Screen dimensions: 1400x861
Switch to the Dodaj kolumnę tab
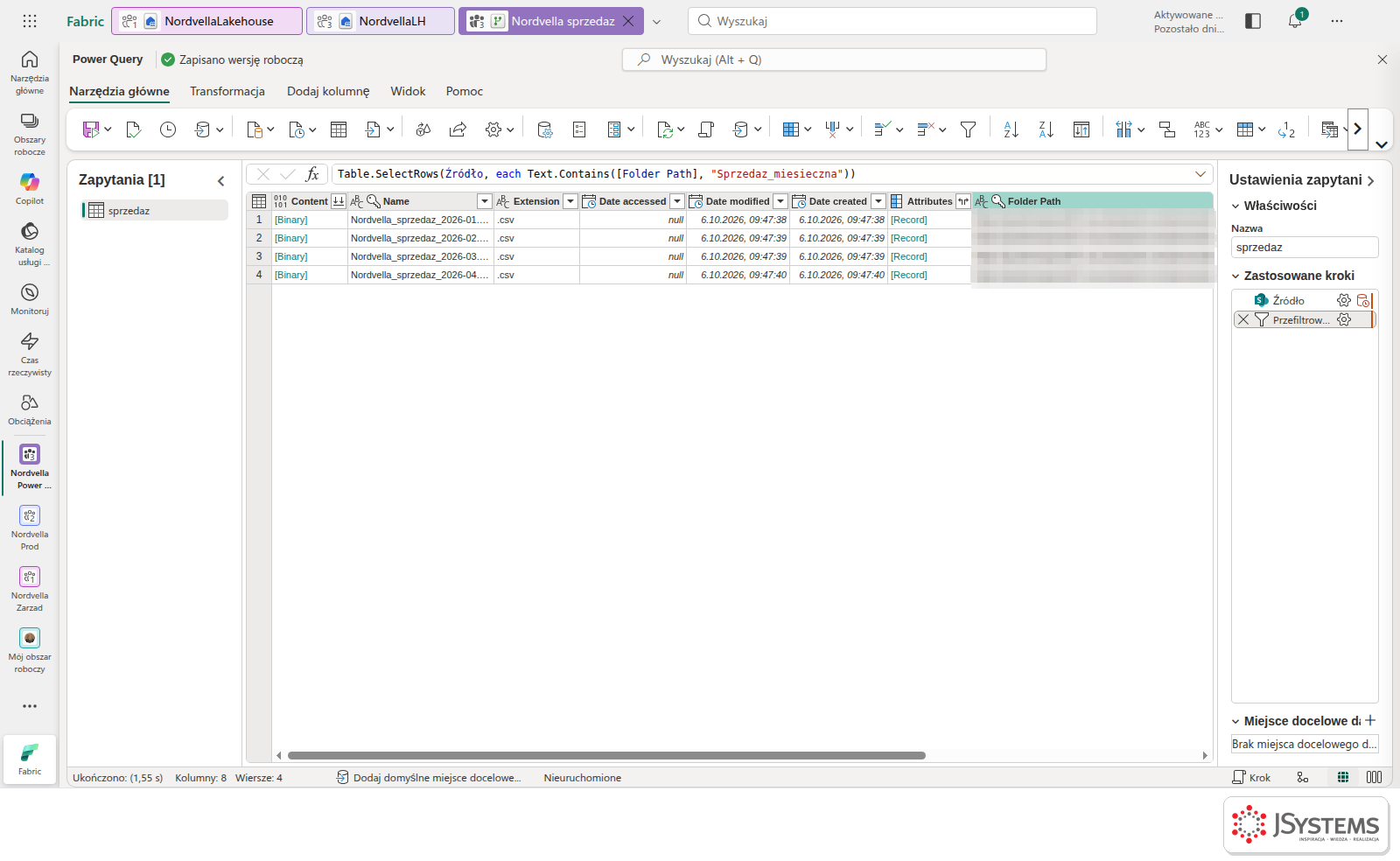tap(328, 91)
